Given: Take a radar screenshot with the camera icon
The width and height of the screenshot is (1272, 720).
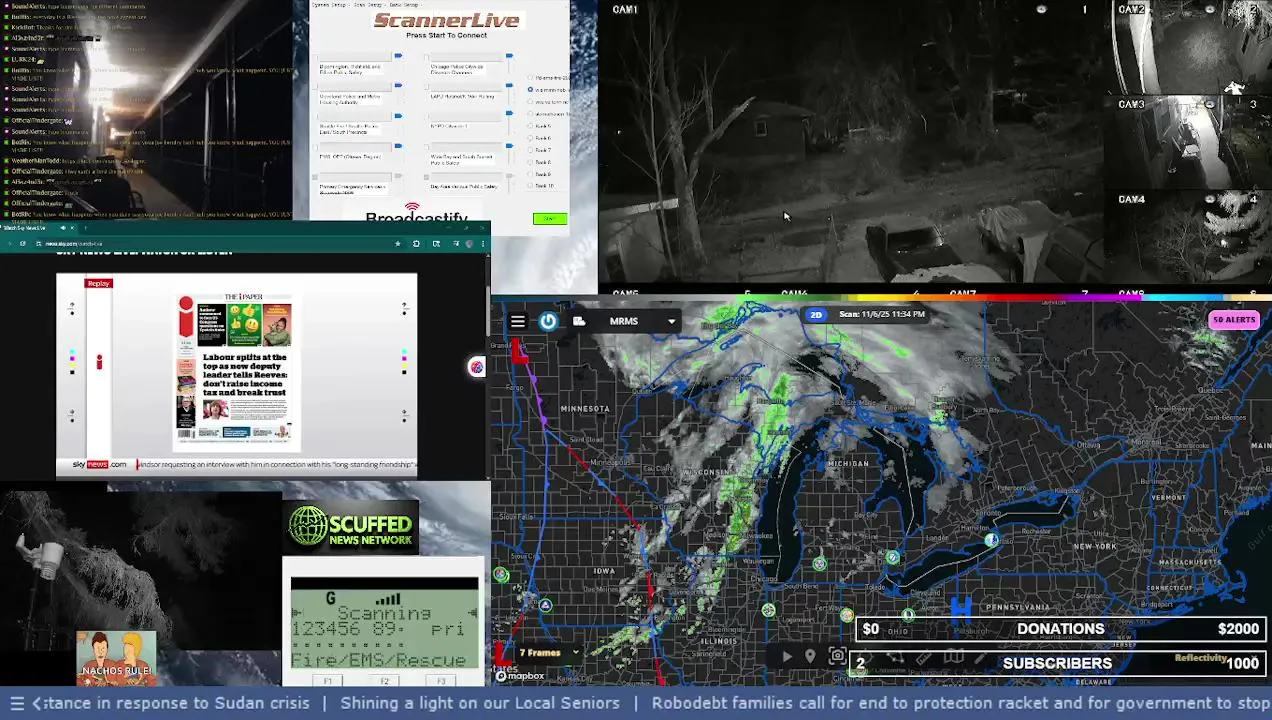Looking at the screenshot, I should click(x=837, y=656).
